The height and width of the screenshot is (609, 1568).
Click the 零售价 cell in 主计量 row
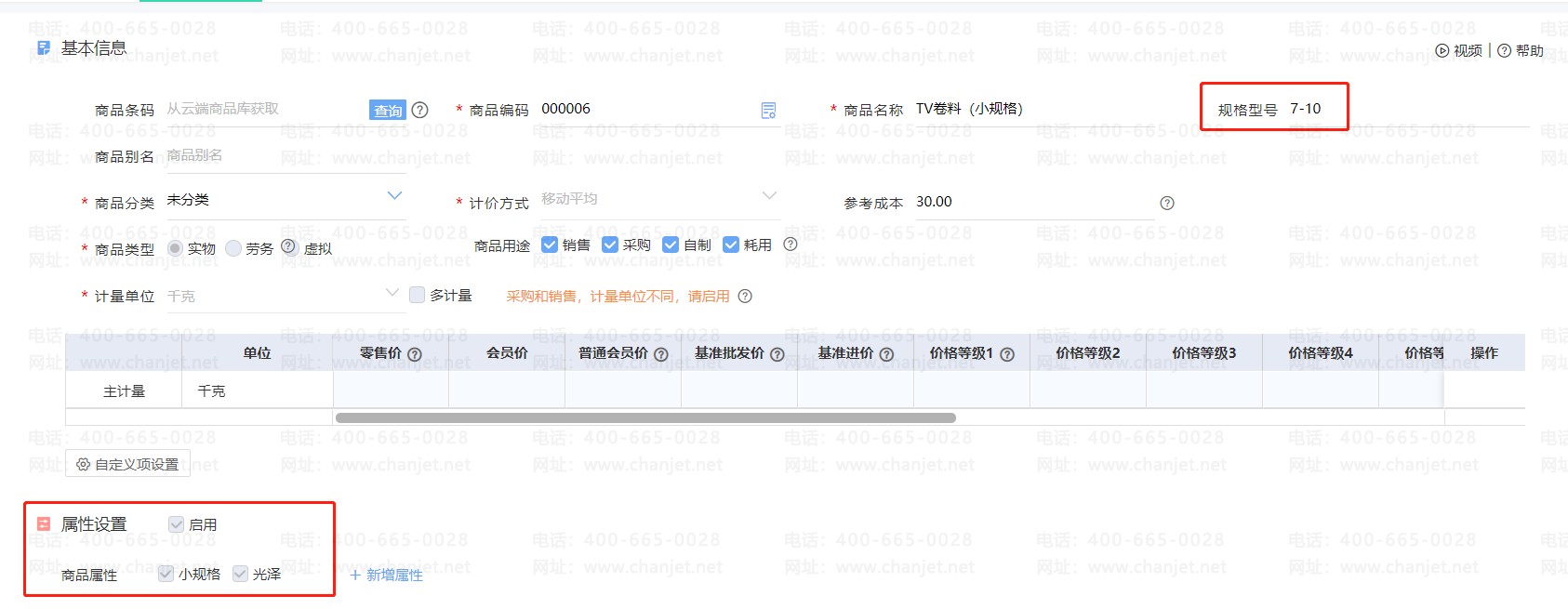[391, 391]
